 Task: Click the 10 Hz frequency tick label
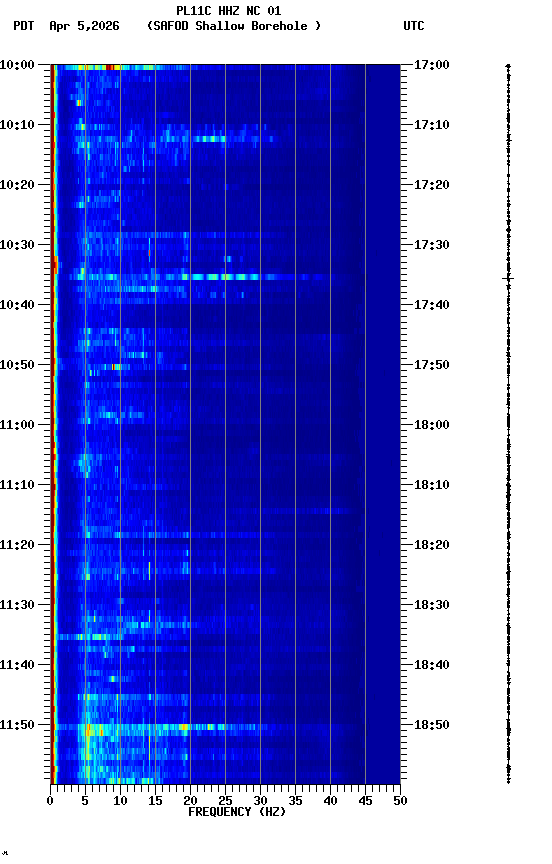click(x=120, y=801)
